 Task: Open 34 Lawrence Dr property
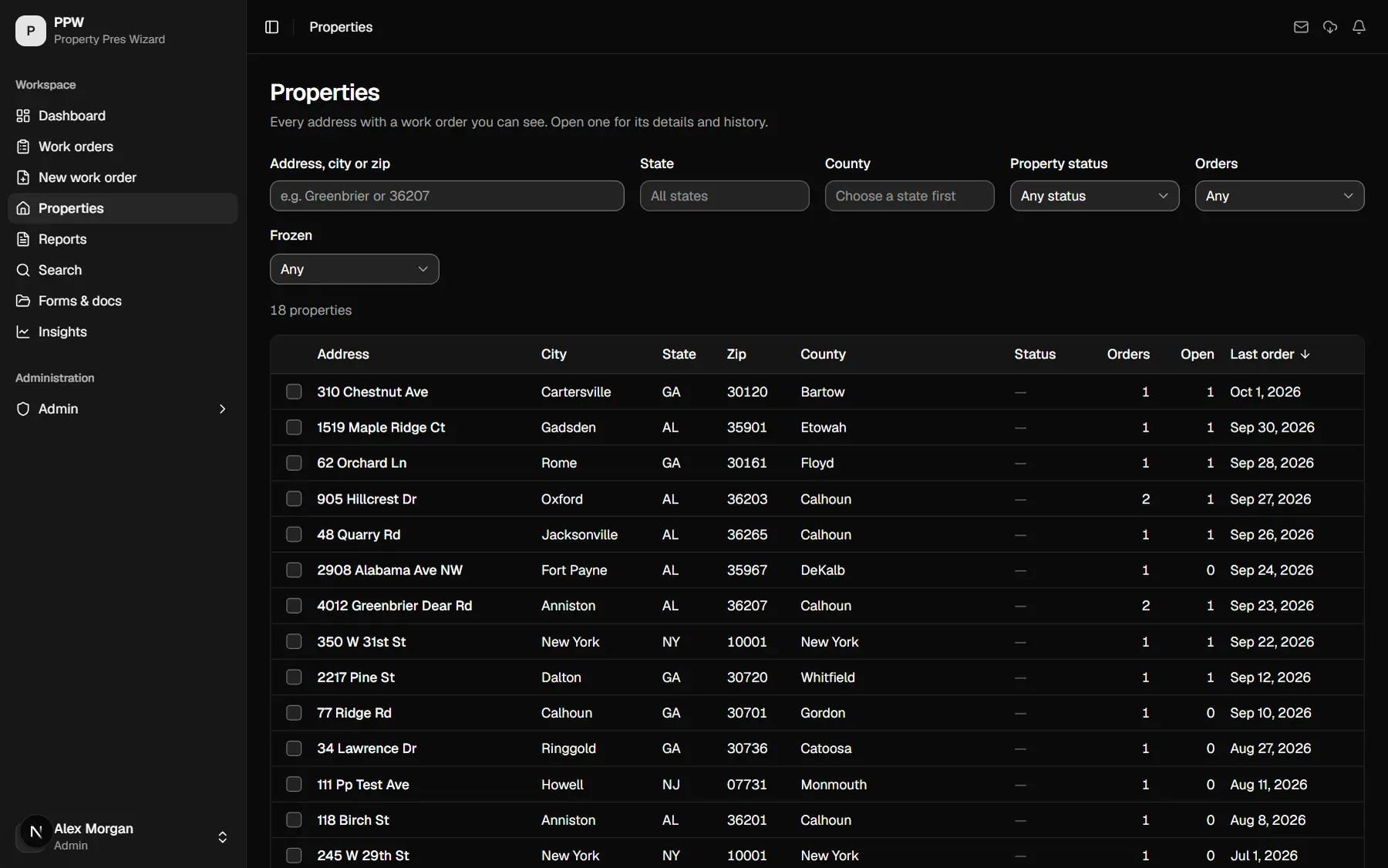[366, 749]
